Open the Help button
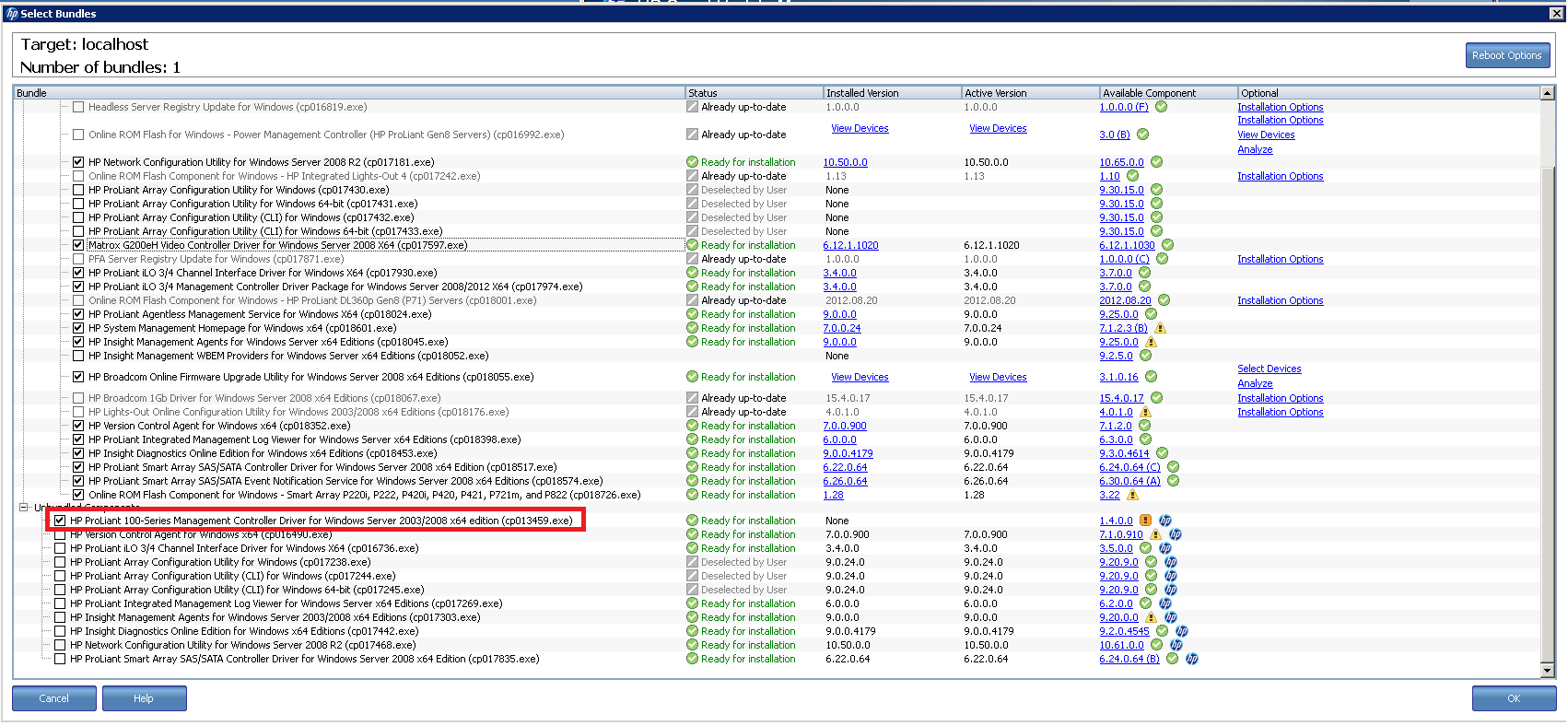 point(144,698)
